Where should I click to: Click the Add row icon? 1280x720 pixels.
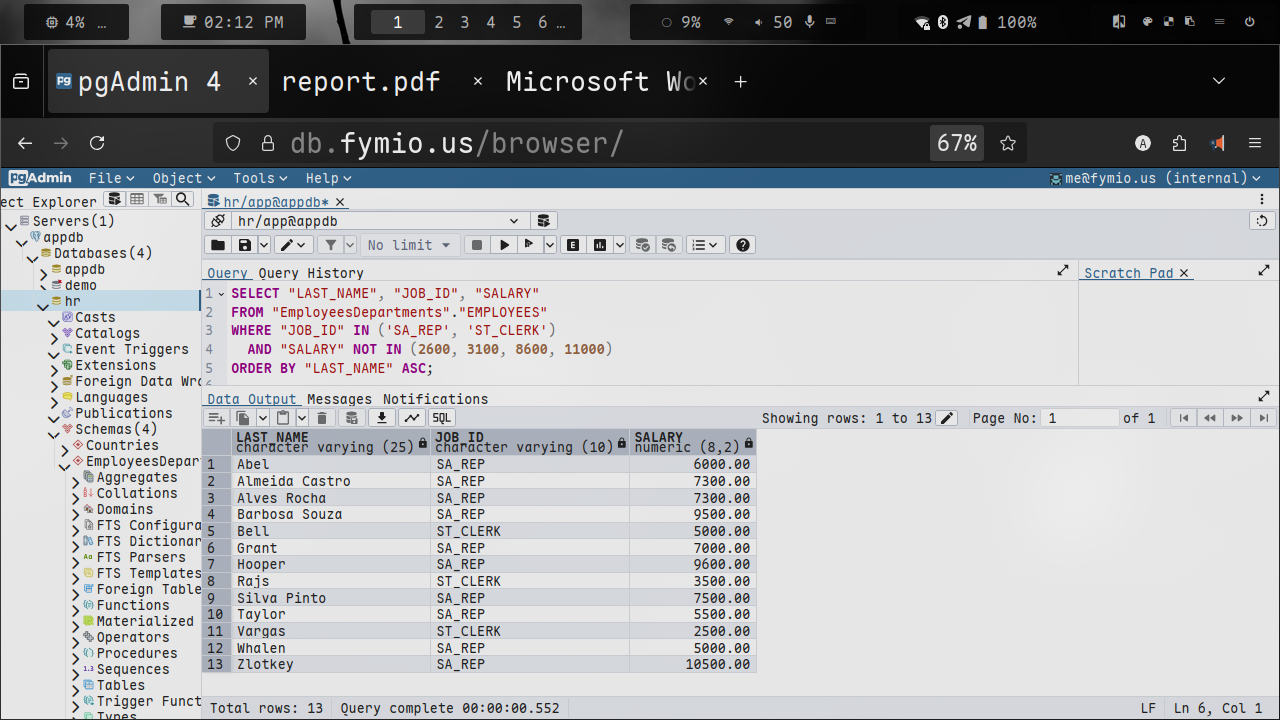(216, 418)
